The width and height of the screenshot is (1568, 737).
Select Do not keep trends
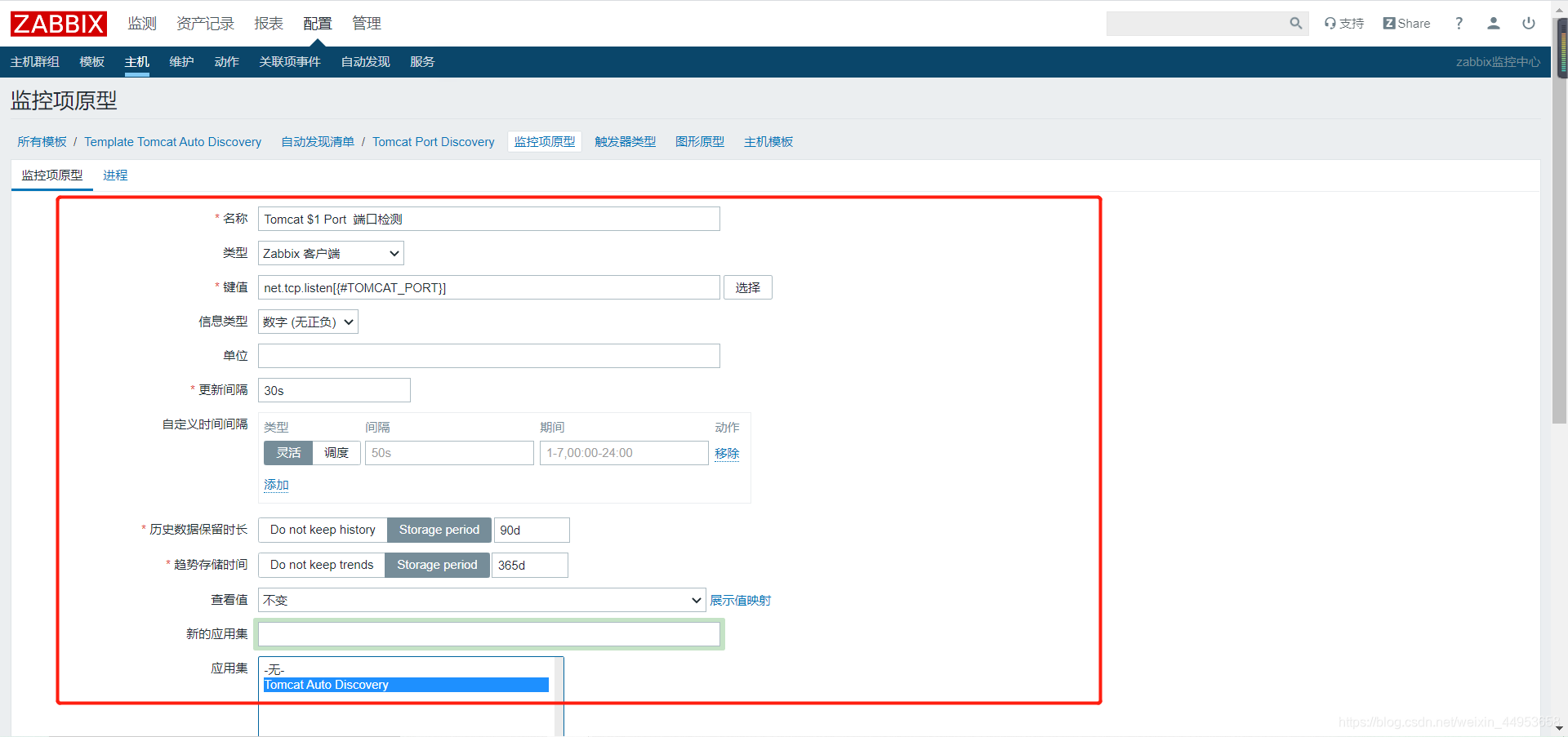[x=322, y=565]
